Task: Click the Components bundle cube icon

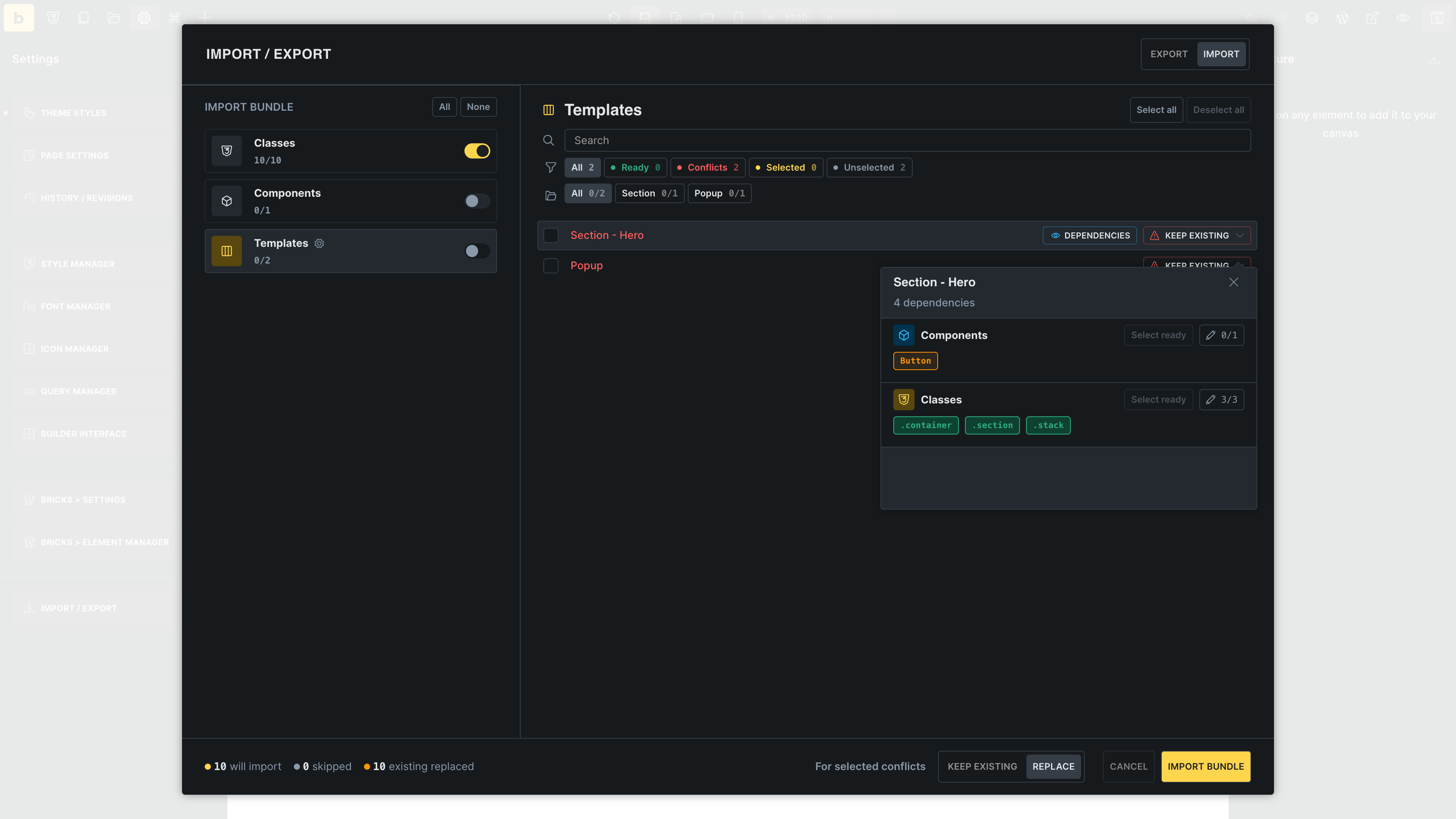Action: 227,201
